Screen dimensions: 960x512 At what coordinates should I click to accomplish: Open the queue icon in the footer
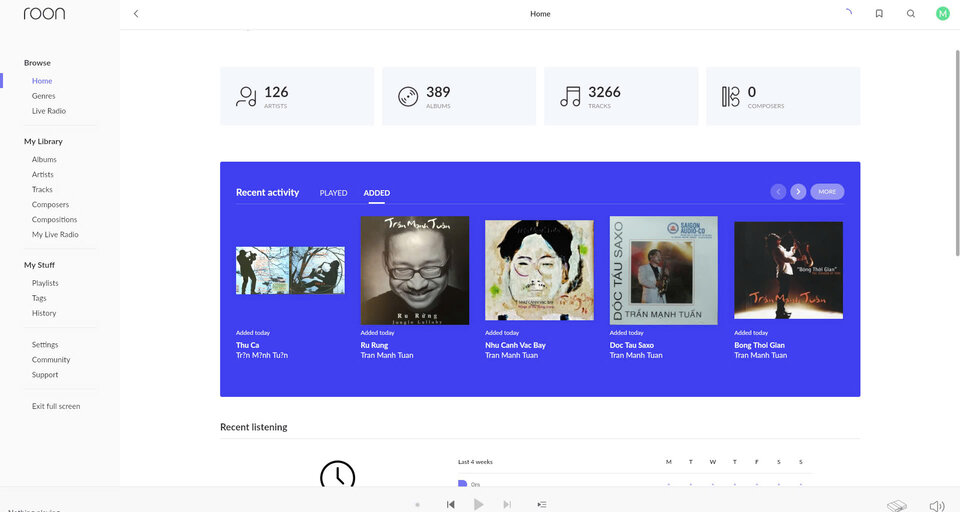point(542,504)
